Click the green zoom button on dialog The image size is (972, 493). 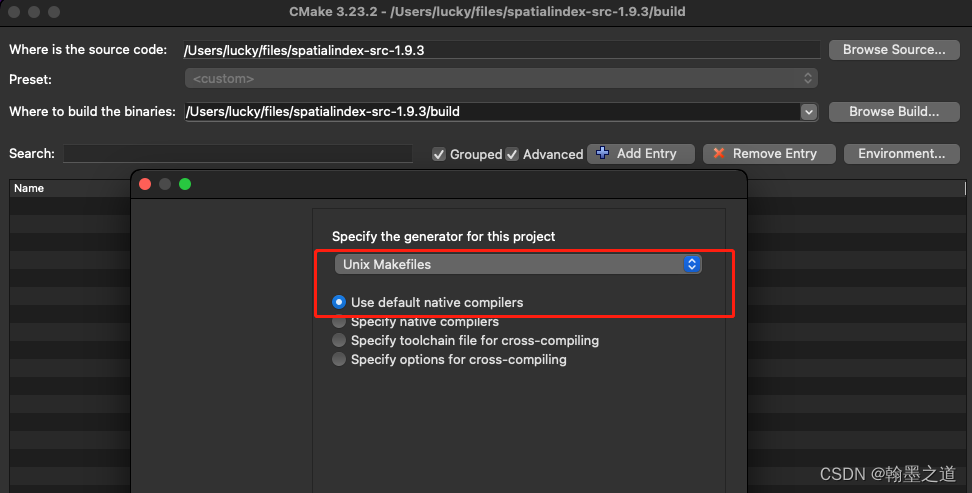tap(185, 184)
